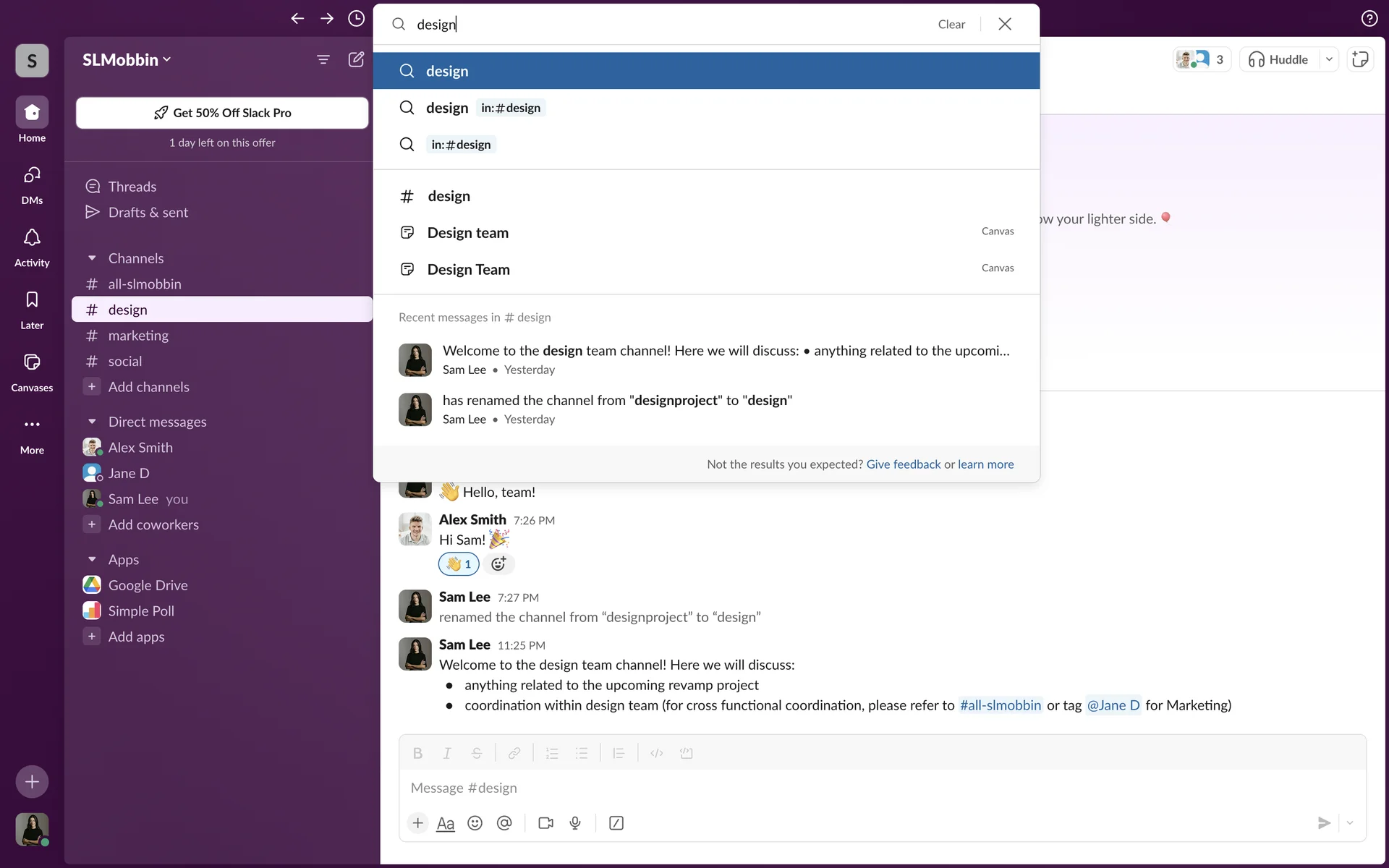Start a Huddle with headphones button
The height and width of the screenshot is (868, 1389).
[x=1279, y=59]
